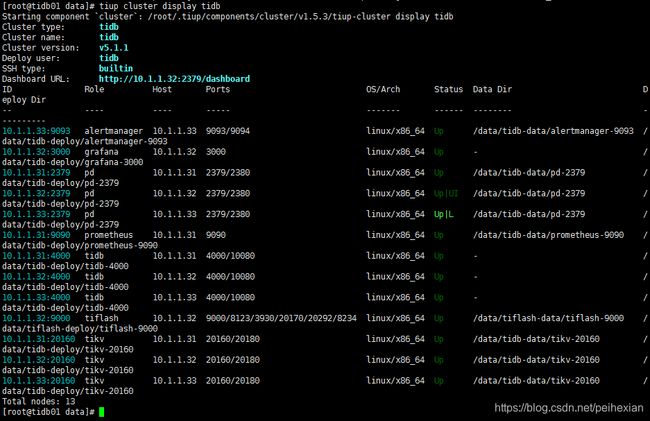The height and width of the screenshot is (421, 650).
Task: Click the tiflash role text
Action: 102,318
